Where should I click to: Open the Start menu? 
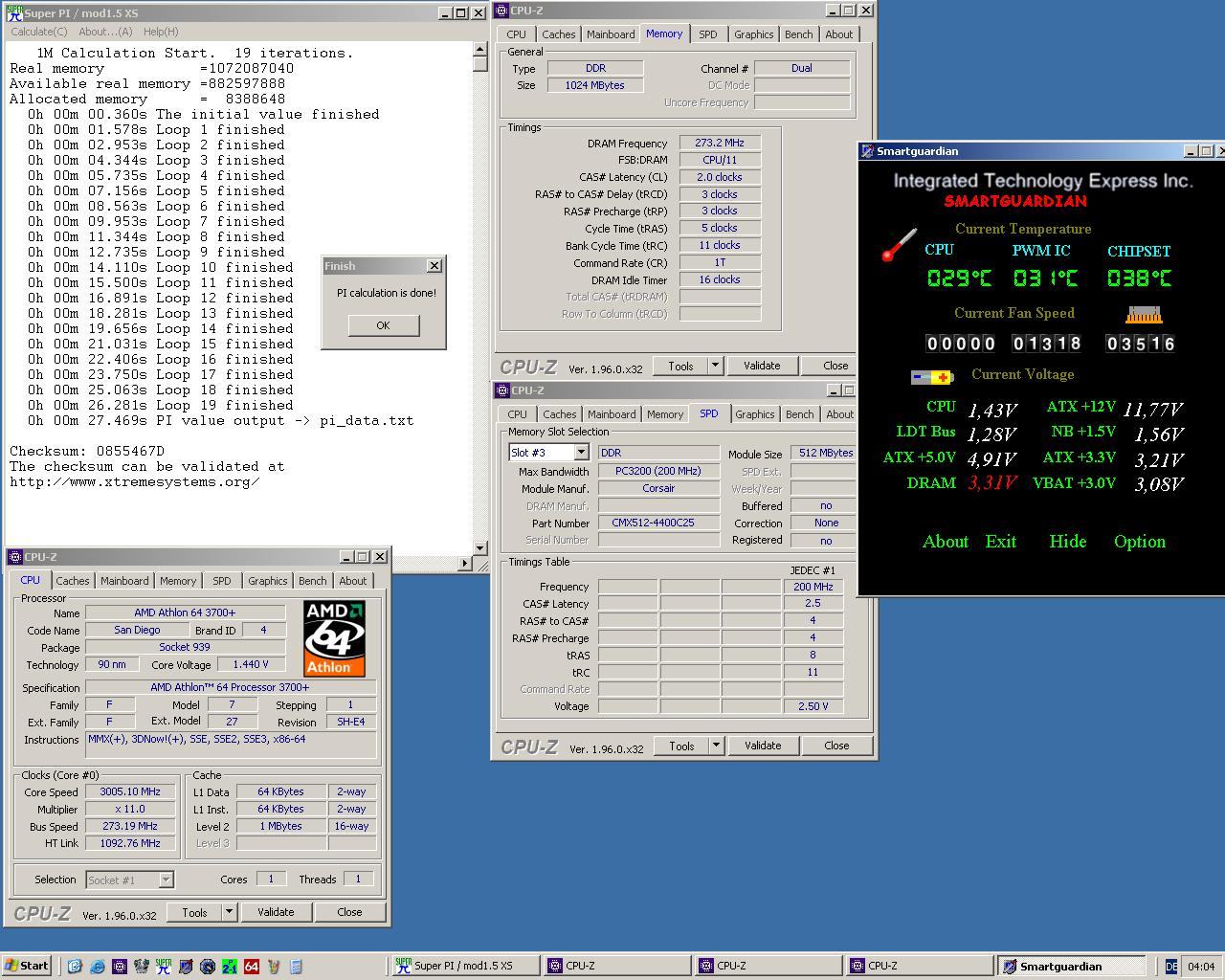point(26,966)
